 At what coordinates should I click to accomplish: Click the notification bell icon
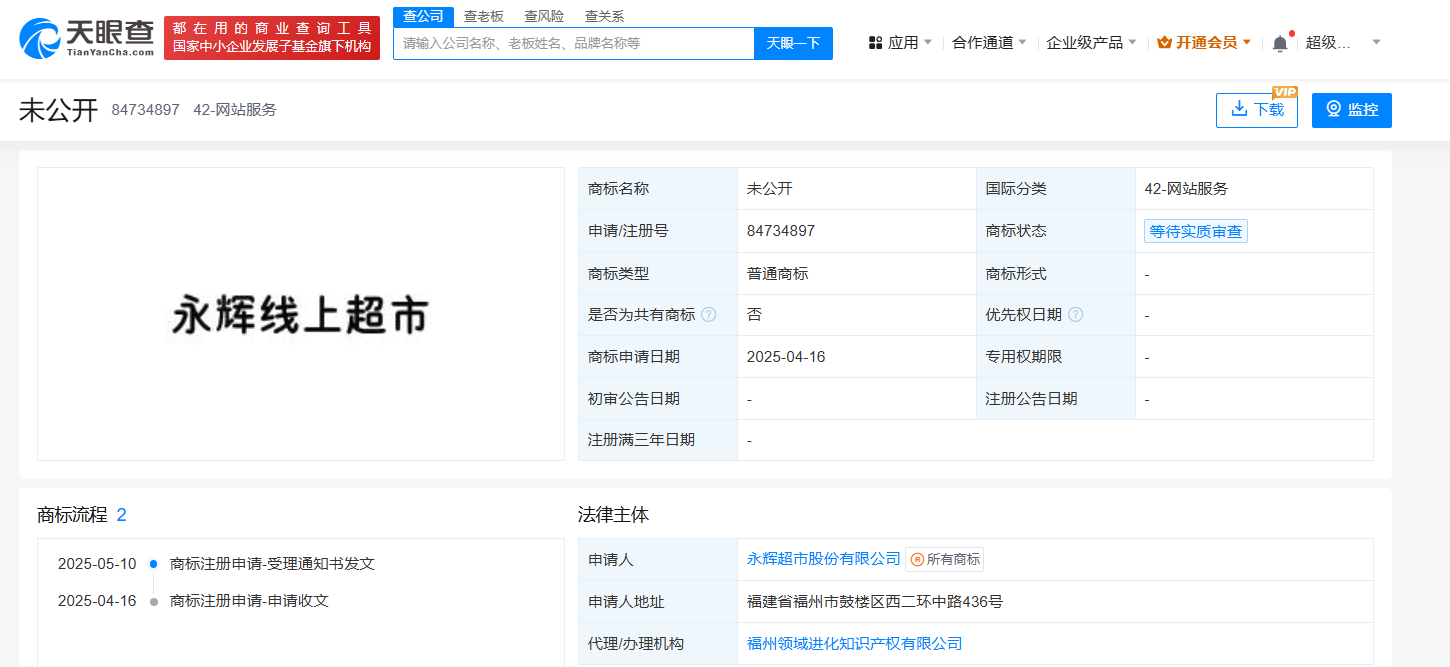[1280, 43]
